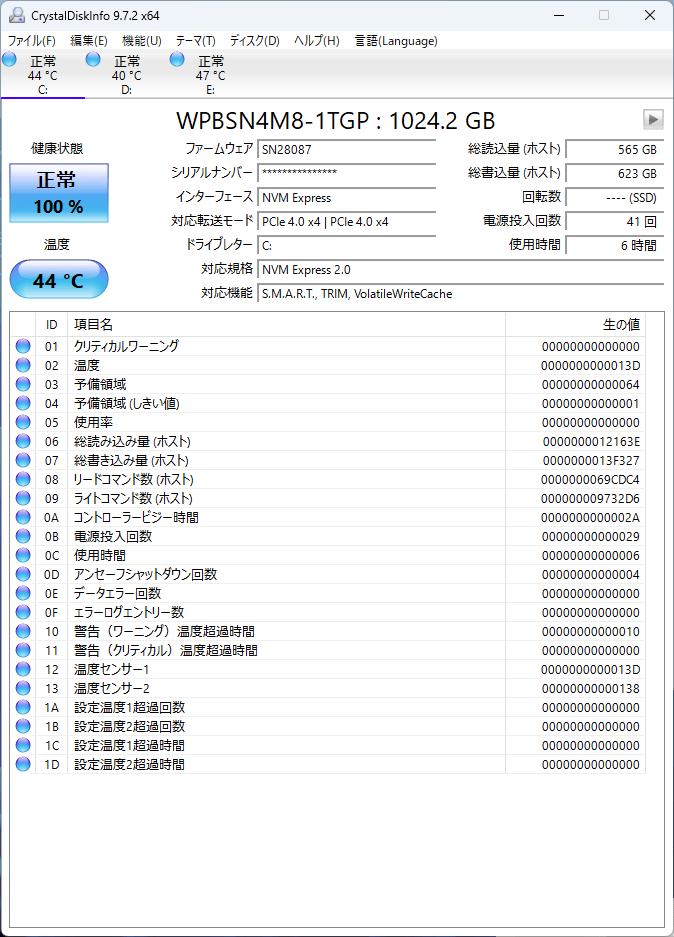The image size is (674, 937).
Task: Click status orb for クリティカルワーニング row
Action: point(23,346)
